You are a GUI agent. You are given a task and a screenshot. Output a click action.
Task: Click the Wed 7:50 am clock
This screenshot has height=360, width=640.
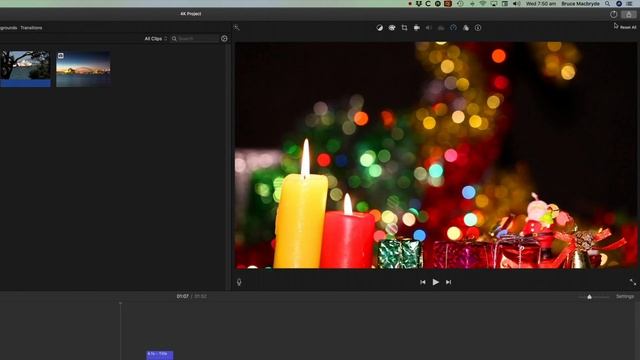(541, 4)
